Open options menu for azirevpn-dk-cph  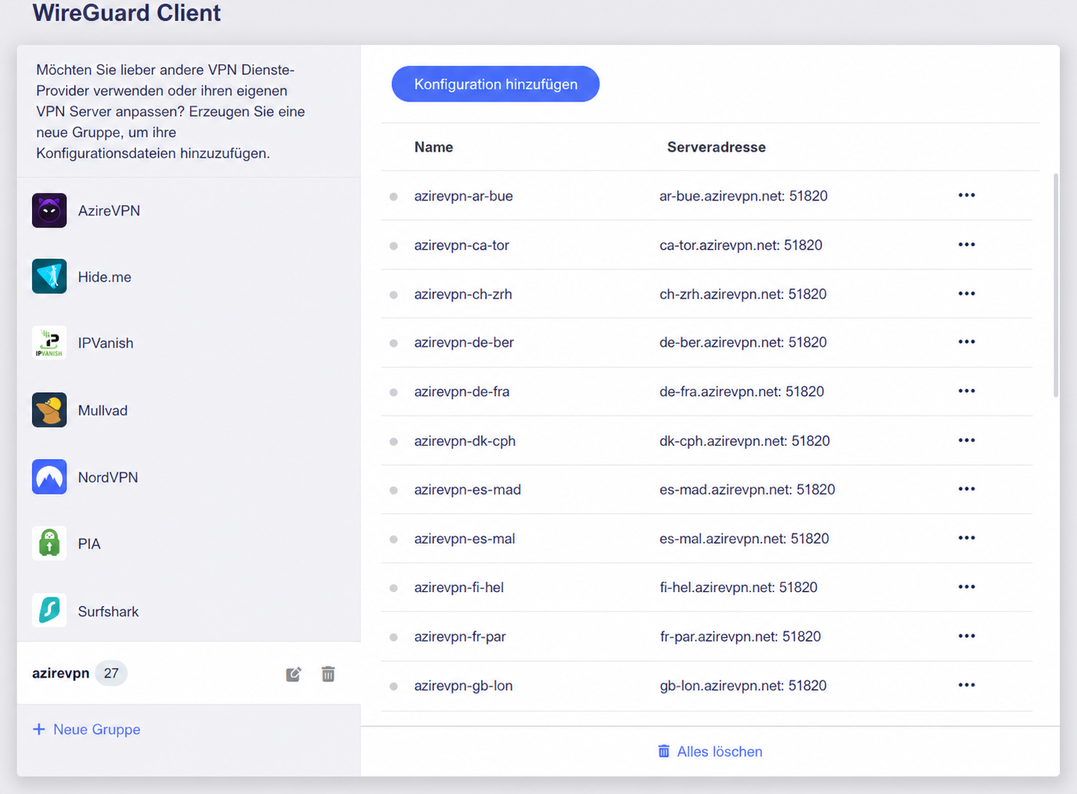point(966,440)
